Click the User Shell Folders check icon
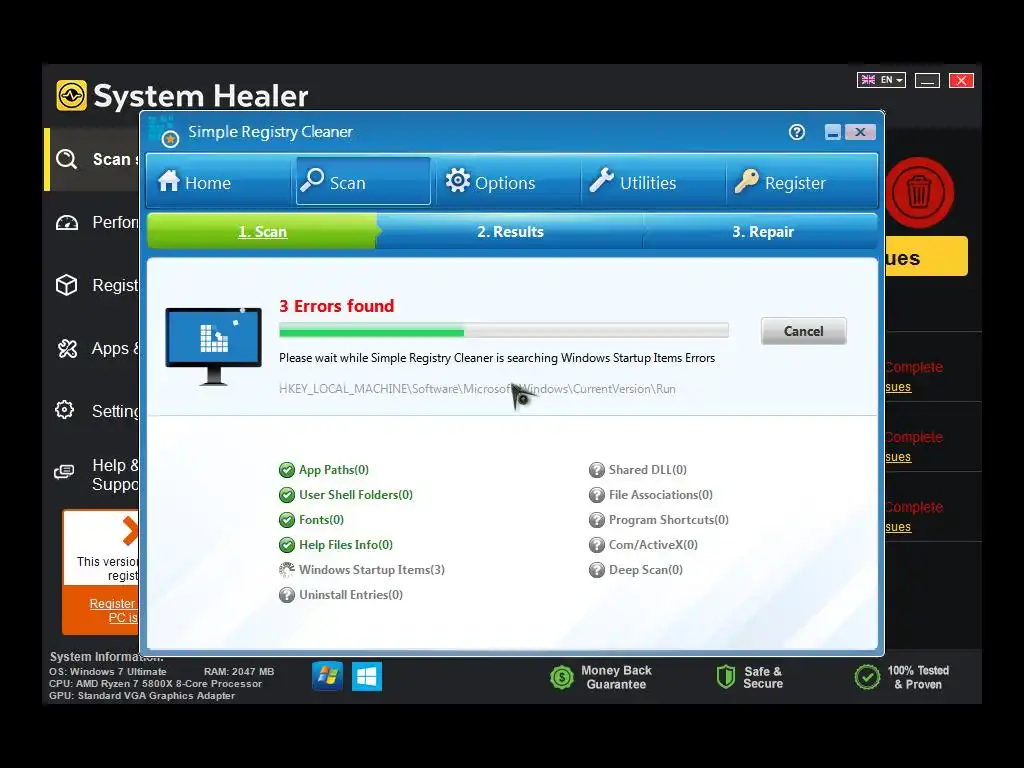This screenshot has height=768, width=1024. (x=287, y=495)
